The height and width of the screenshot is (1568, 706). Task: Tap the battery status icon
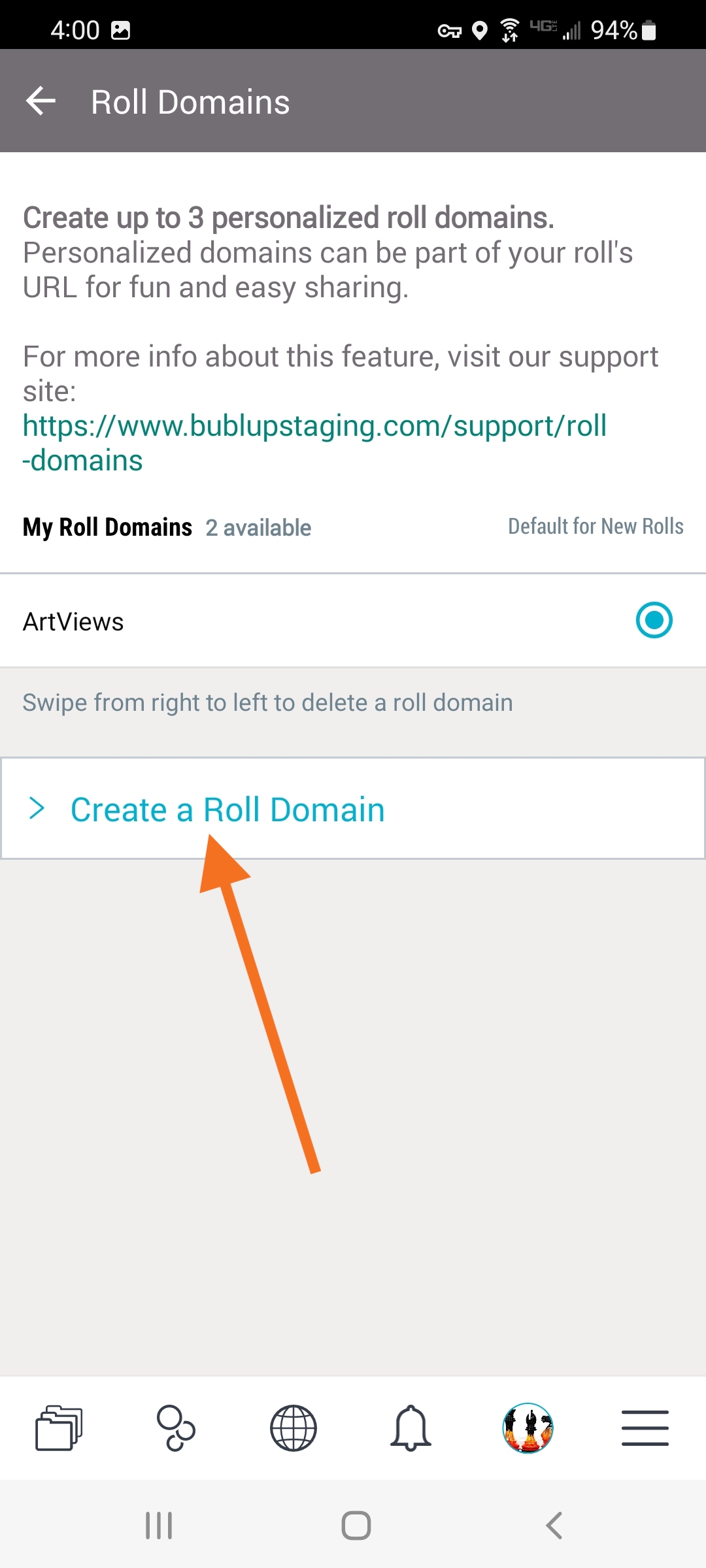click(x=649, y=30)
